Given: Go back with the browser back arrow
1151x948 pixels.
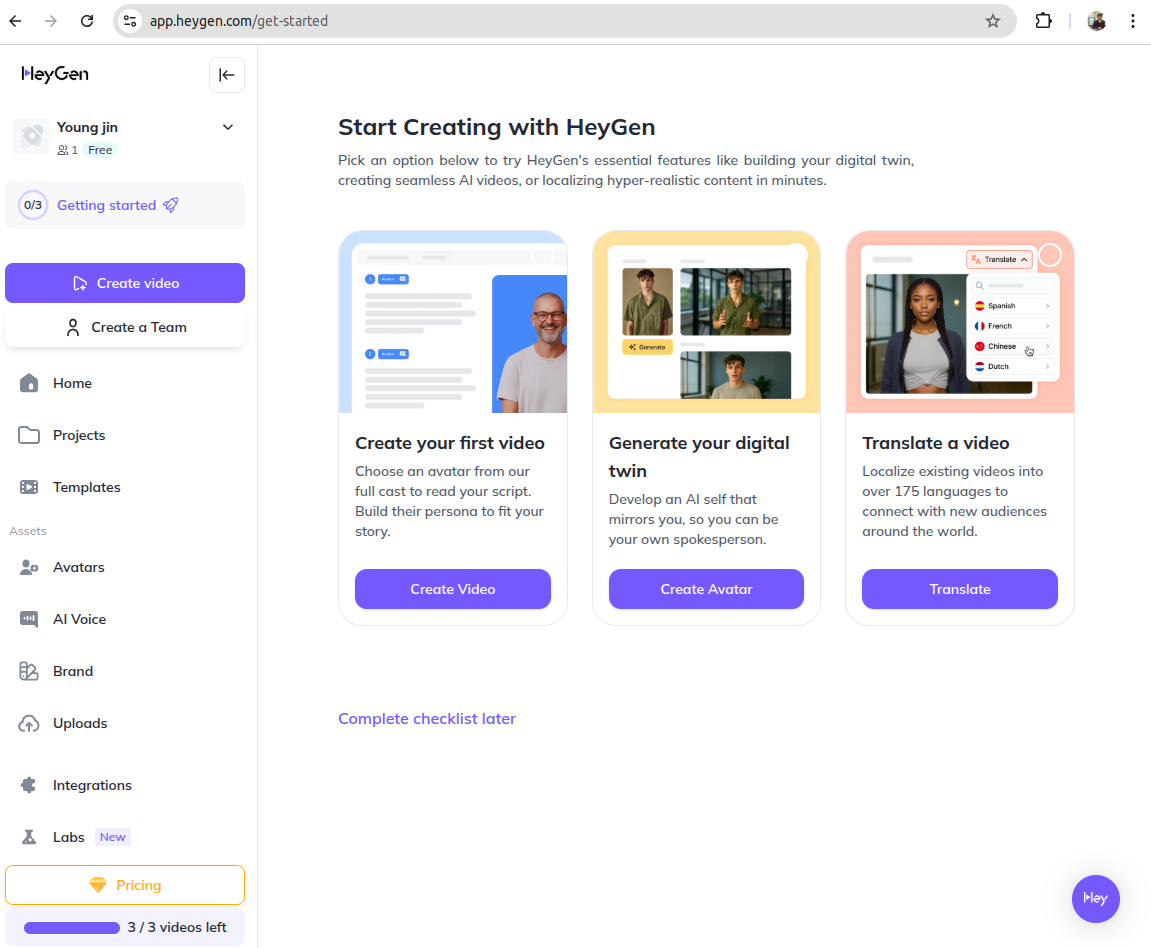Looking at the screenshot, I should 15,21.
